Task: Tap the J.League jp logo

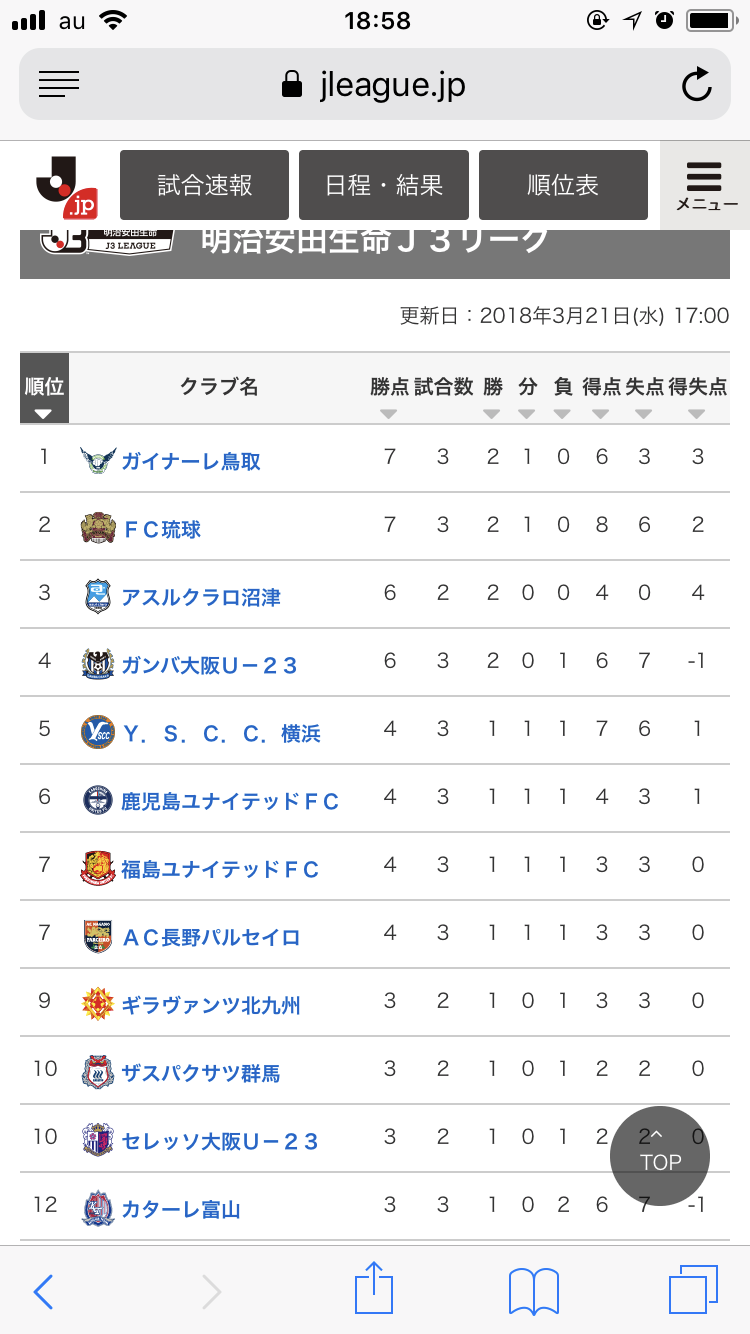Action: coord(66,186)
